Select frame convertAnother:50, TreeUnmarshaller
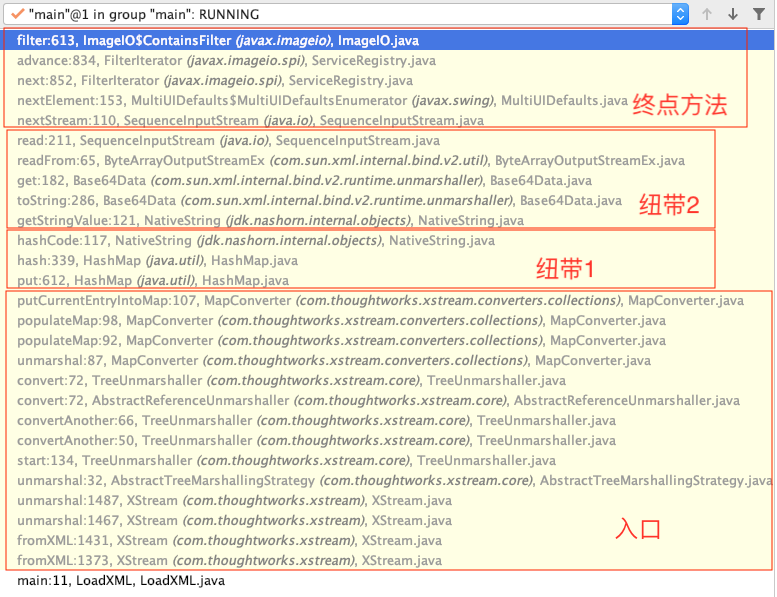Viewport: 777px width, 597px height. [x=388, y=440]
